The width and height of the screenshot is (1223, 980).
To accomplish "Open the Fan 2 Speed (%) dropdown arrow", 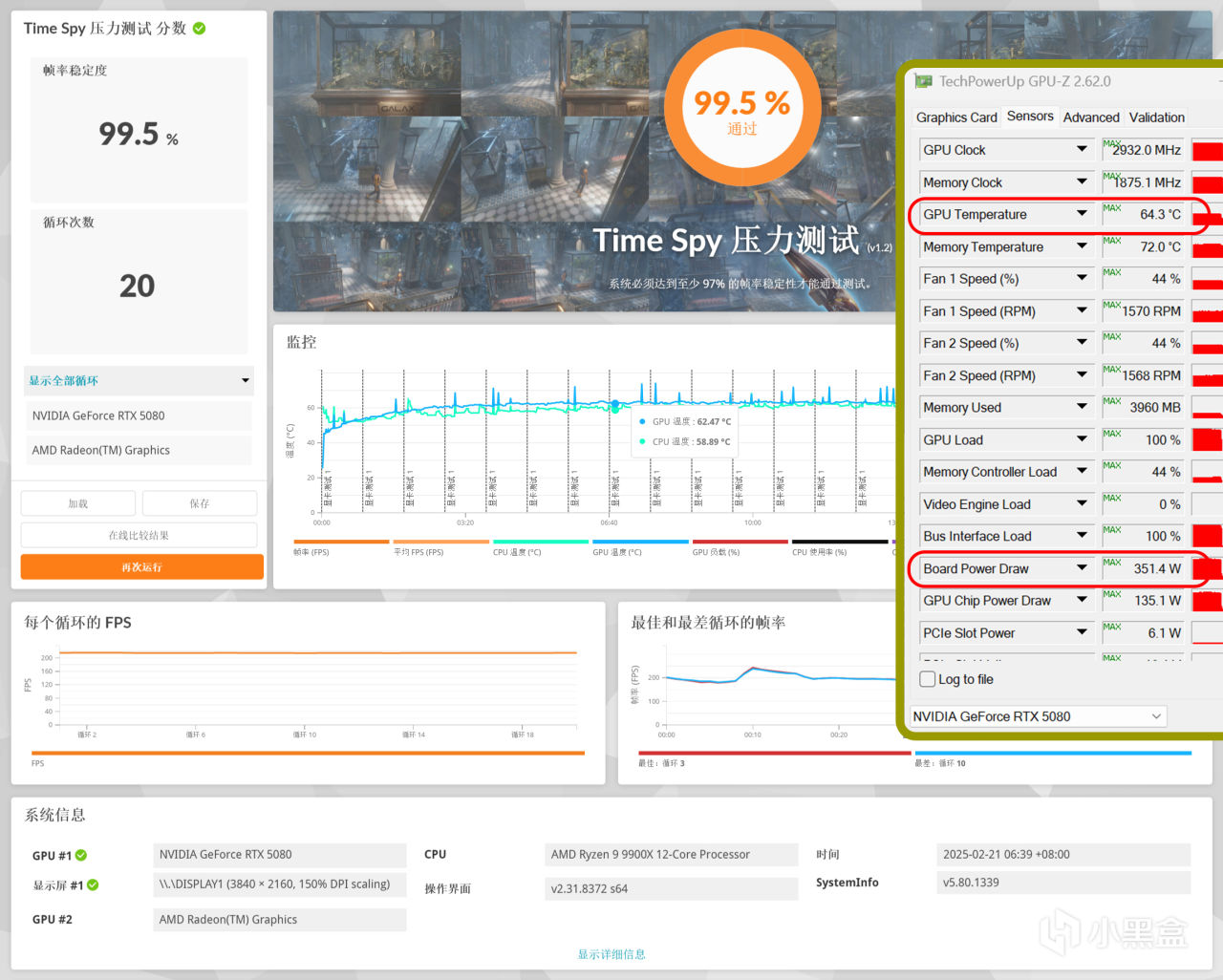I will pos(1082,343).
